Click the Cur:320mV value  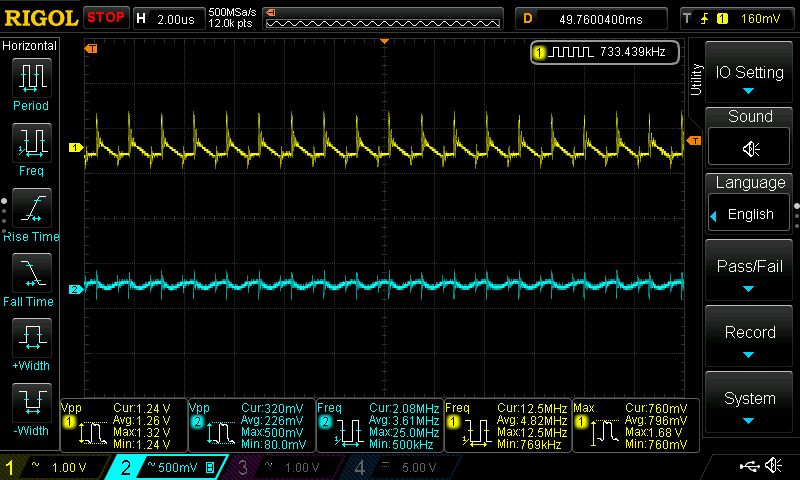(272, 408)
